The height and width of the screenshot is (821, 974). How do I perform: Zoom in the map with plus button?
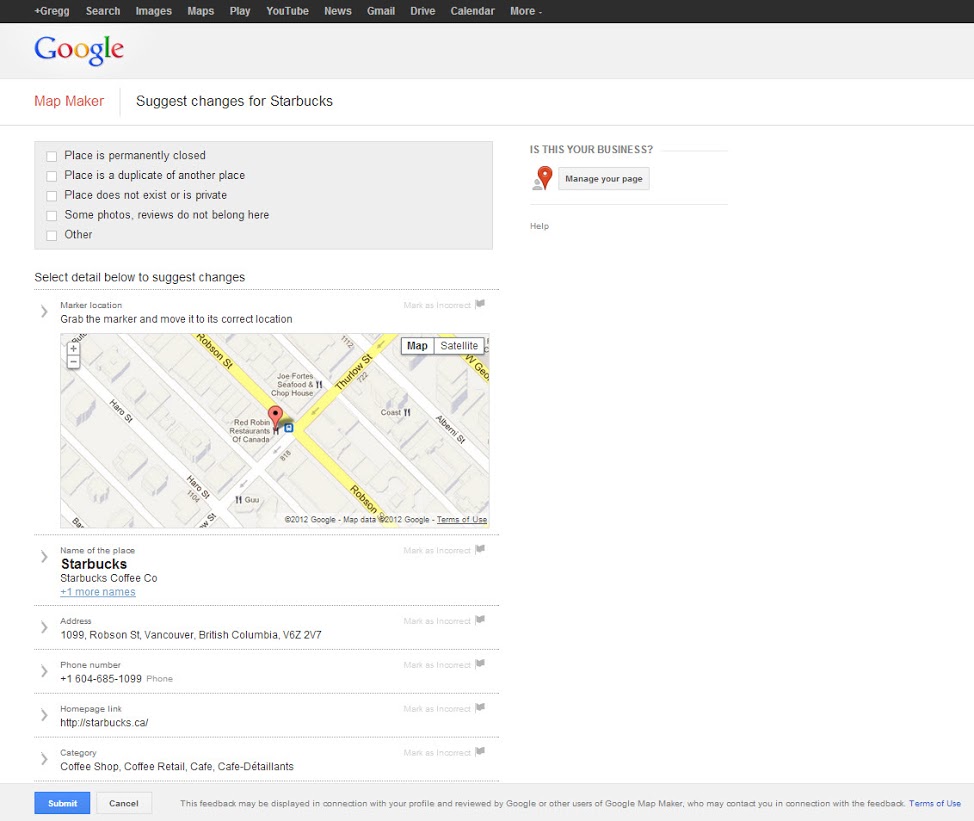73,348
